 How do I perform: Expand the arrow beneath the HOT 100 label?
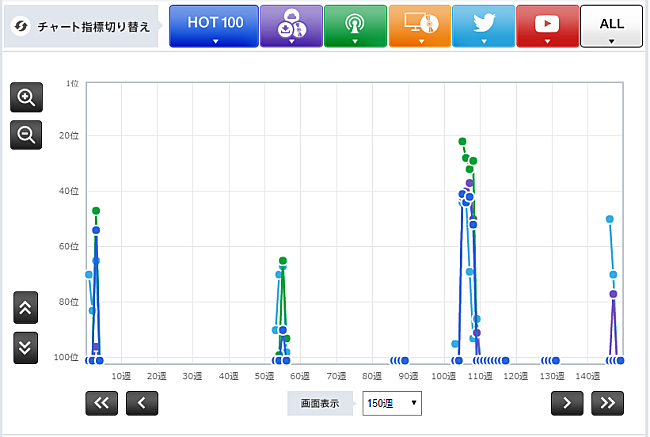click(213, 42)
